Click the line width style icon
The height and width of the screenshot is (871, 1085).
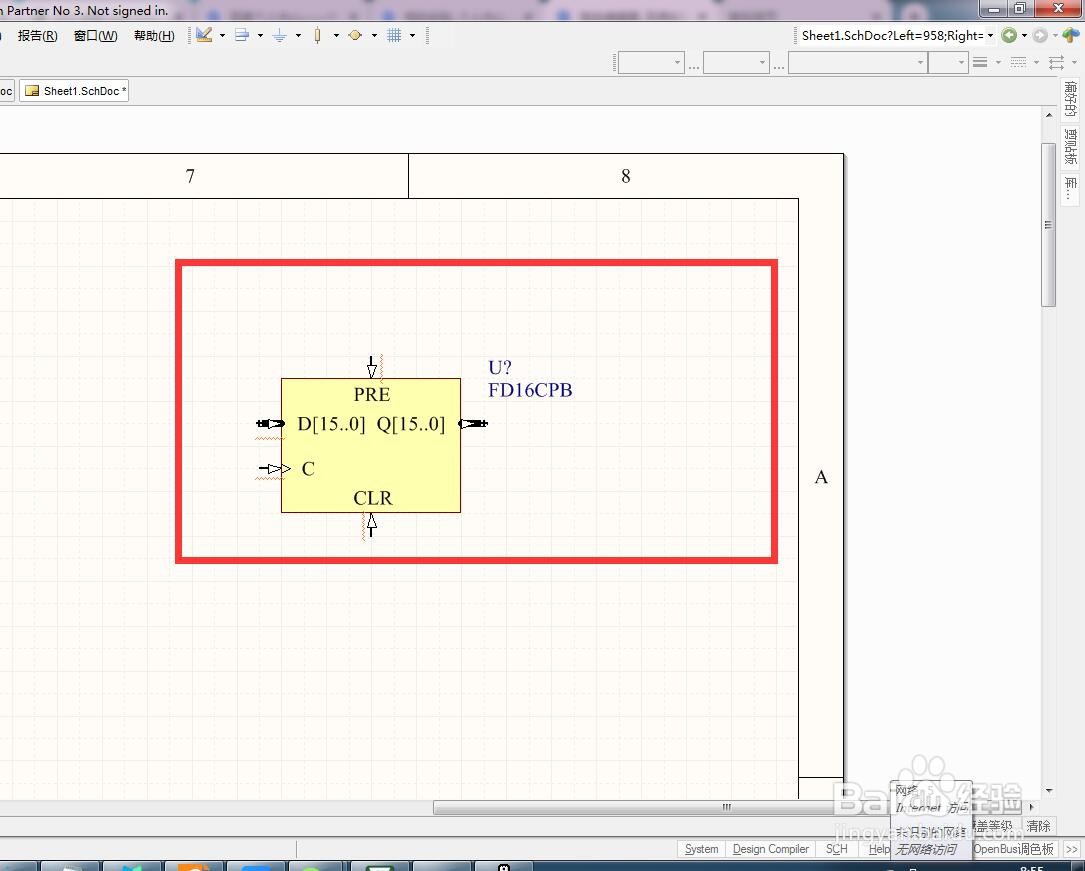pyautogui.click(x=980, y=62)
